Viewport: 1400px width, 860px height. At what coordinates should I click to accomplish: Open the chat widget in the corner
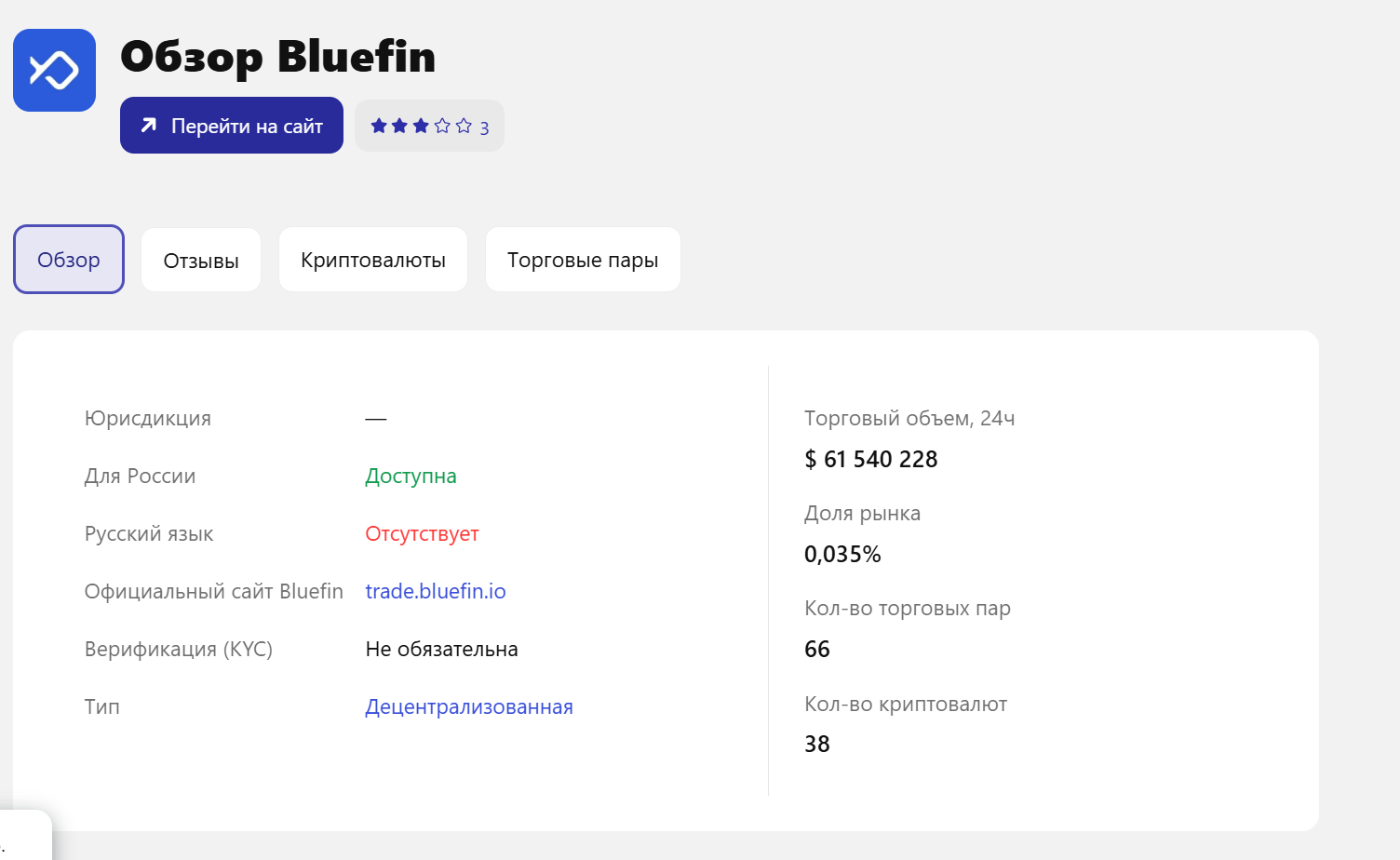tap(25, 838)
